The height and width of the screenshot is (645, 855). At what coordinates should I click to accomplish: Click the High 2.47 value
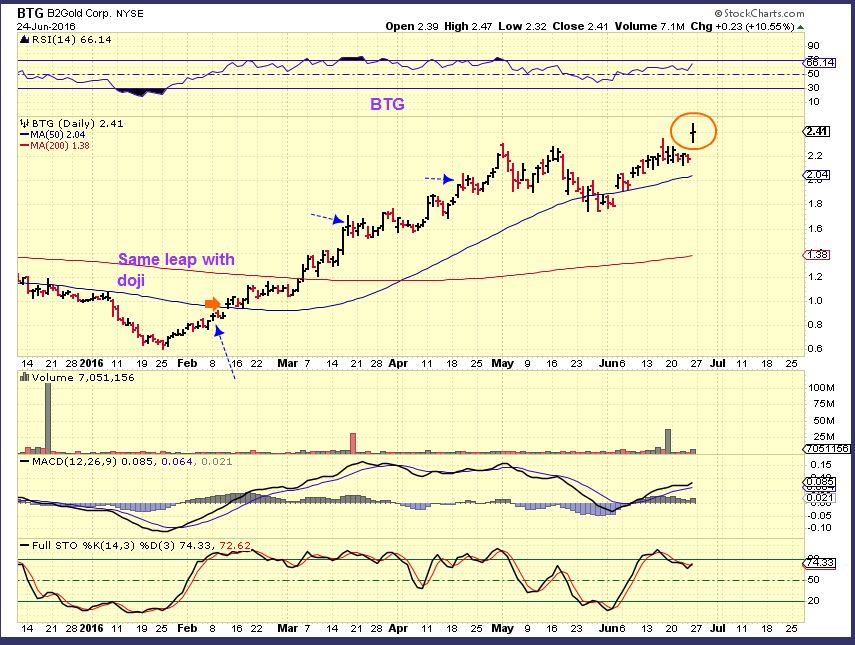(468, 26)
